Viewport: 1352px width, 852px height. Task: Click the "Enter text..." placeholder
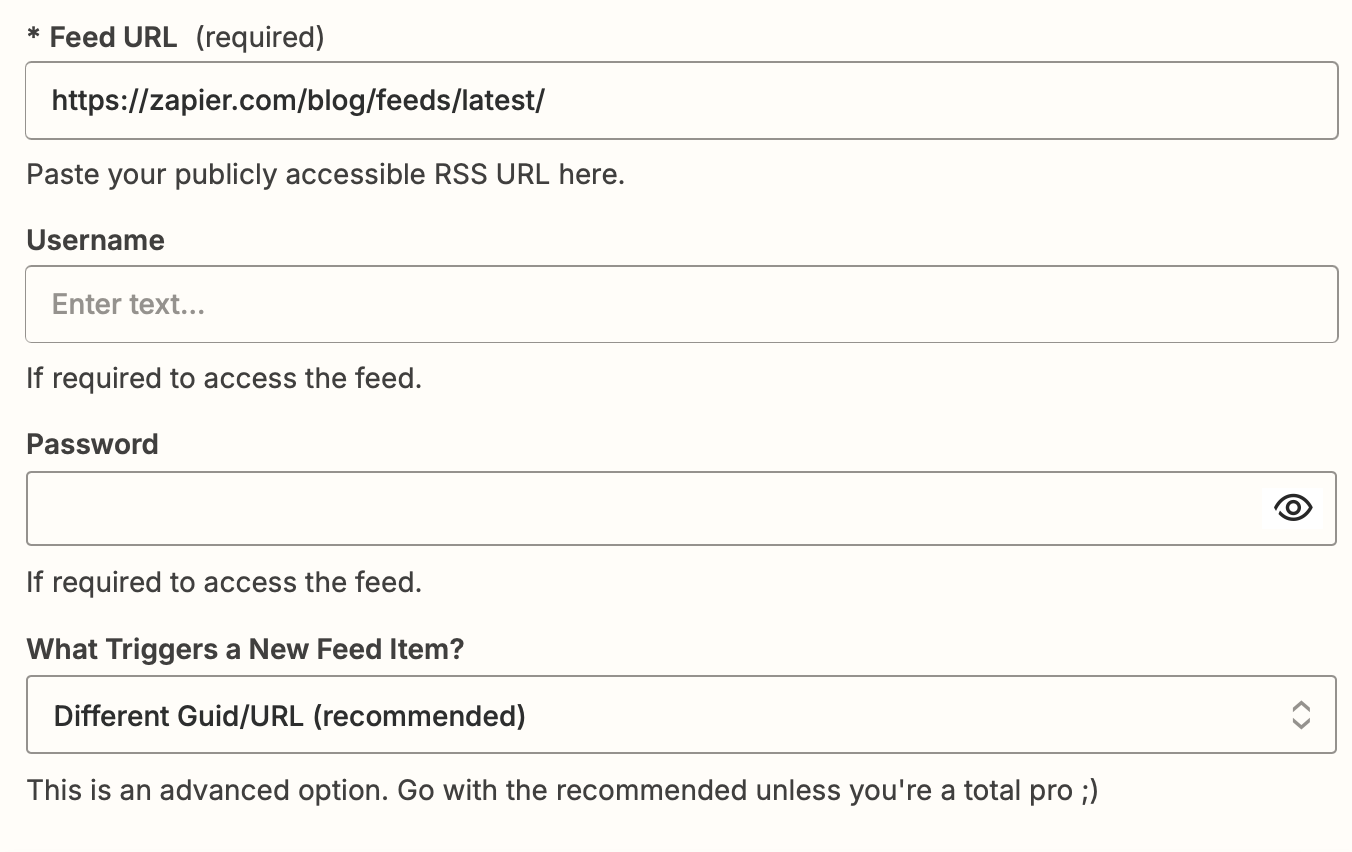128,304
